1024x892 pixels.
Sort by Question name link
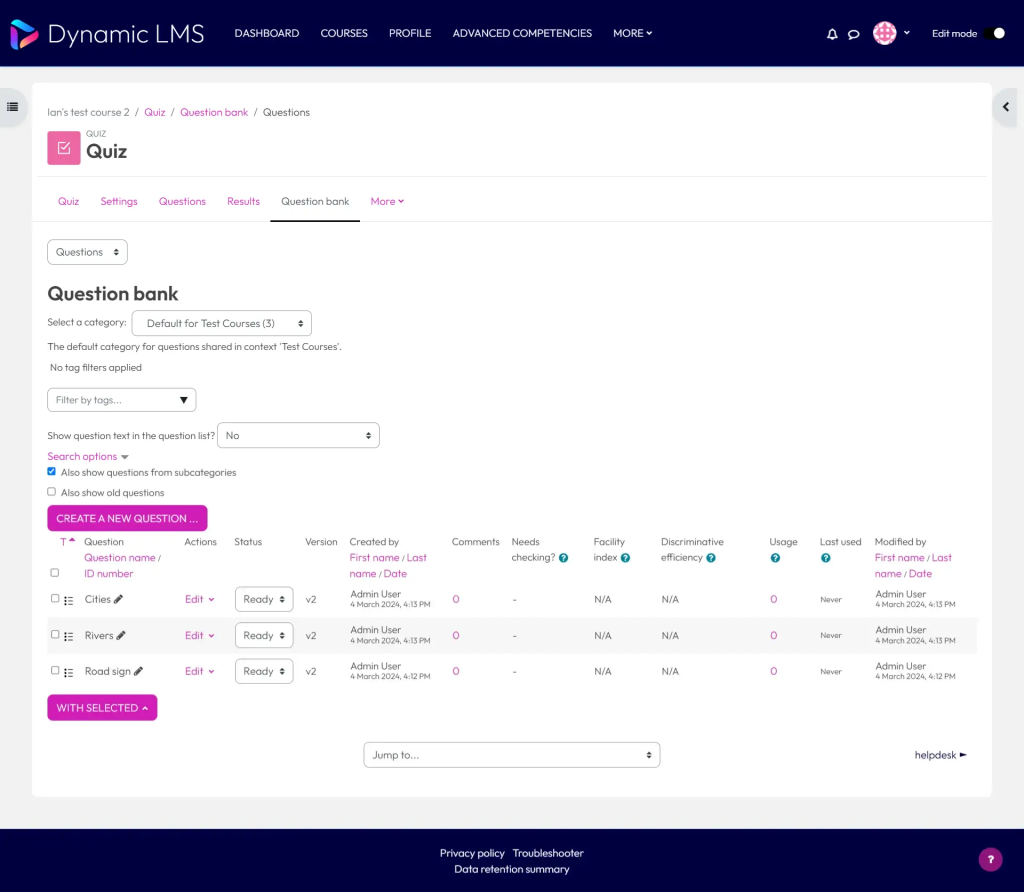tap(120, 558)
